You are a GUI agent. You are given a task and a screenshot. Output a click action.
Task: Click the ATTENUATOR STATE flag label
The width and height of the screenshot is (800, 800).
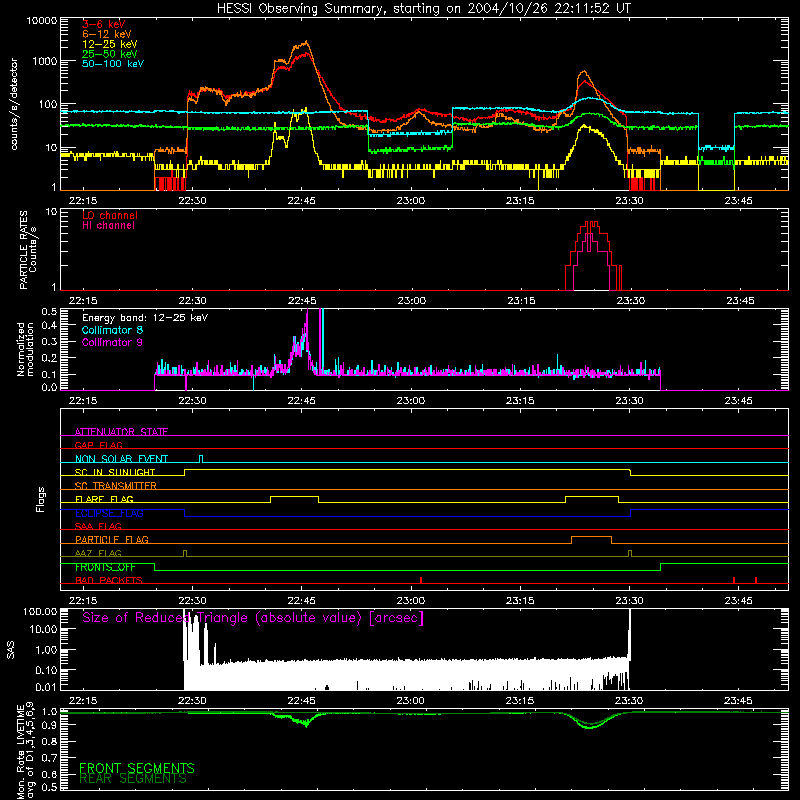click(121, 432)
